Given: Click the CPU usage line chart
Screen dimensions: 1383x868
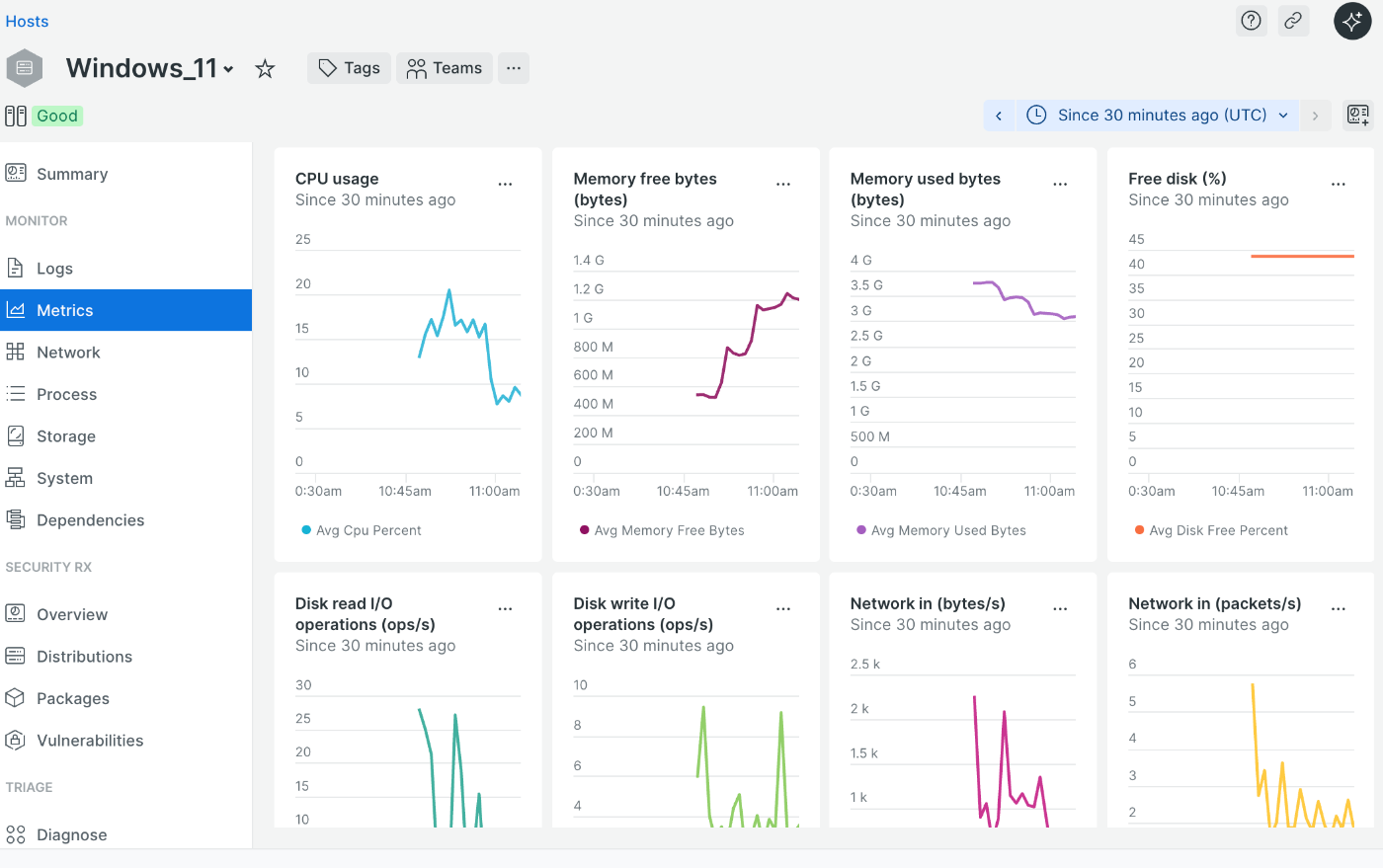Looking at the screenshot, I should (469, 347).
